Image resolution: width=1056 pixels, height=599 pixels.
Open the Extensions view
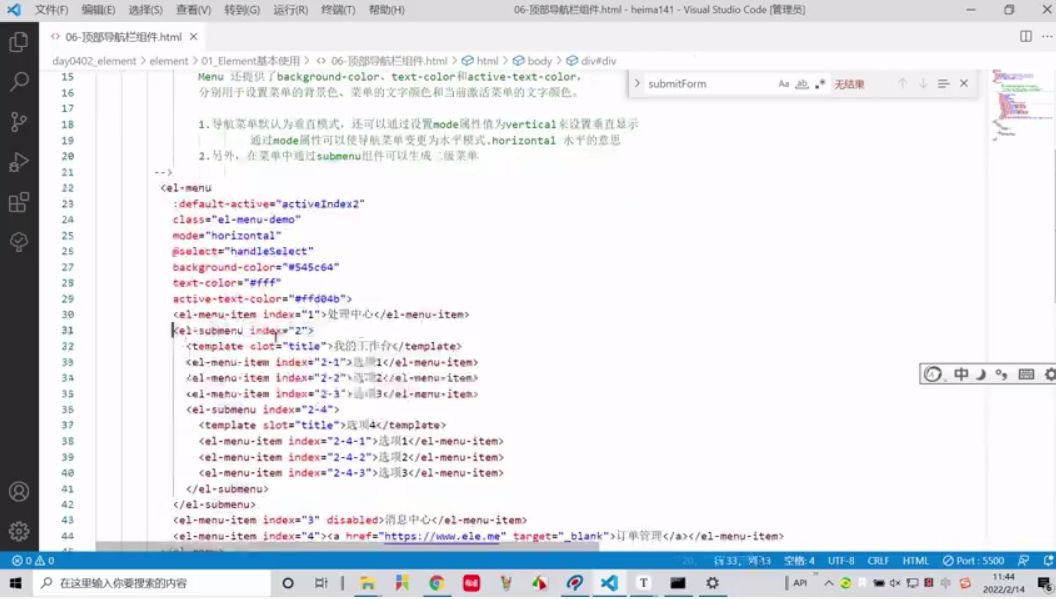pyautogui.click(x=19, y=202)
